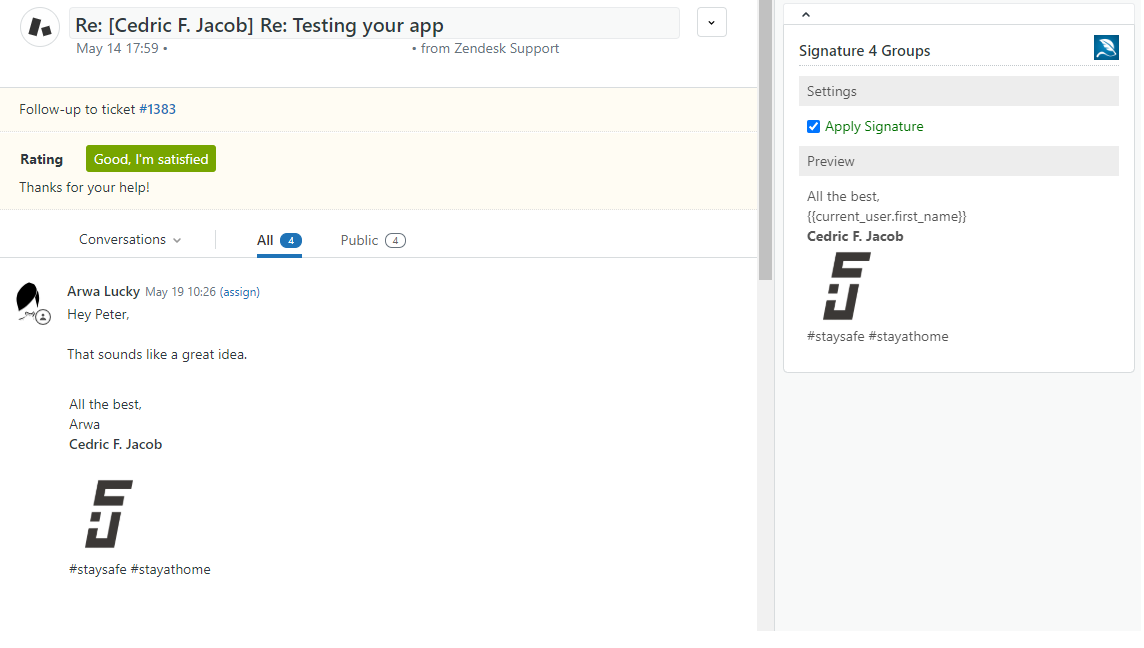This screenshot has width=1144, height=648.
Task: Switch to the All conversations tab
Action: (x=278, y=240)
